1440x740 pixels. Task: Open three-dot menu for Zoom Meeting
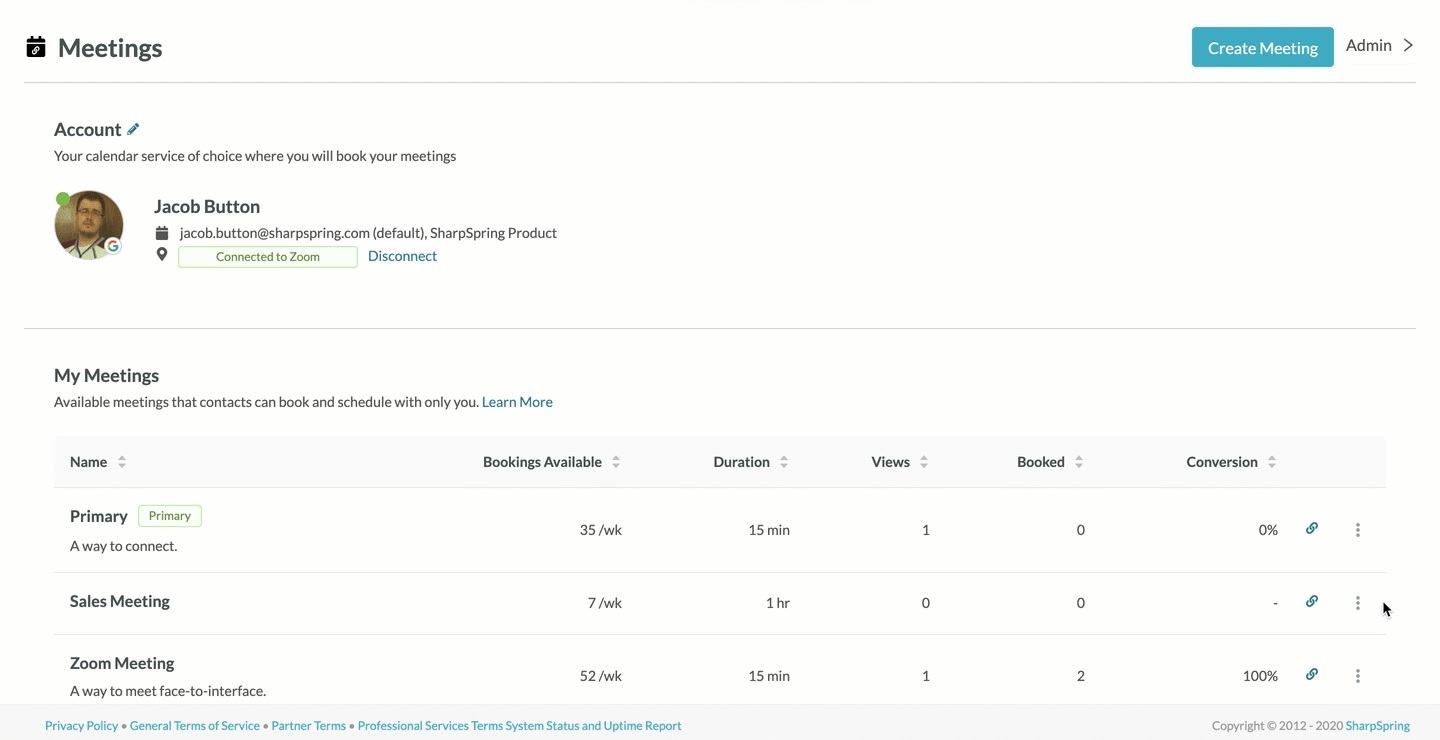[1358, 676]
